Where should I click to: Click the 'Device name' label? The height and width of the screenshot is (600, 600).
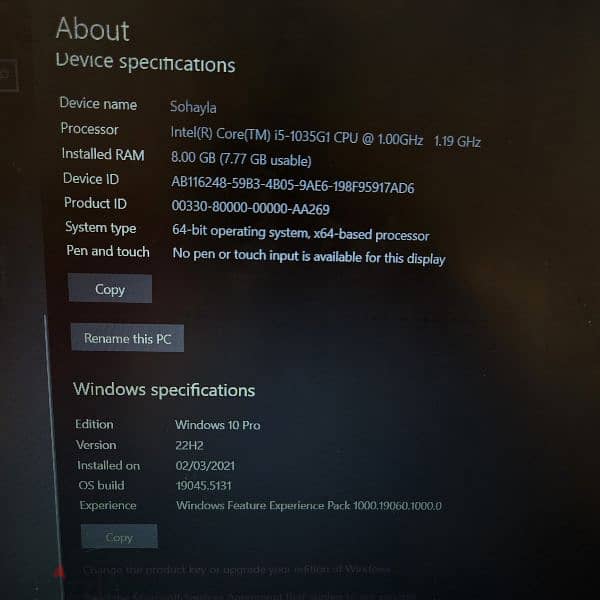pyautogui.click(x=98, y=104)
